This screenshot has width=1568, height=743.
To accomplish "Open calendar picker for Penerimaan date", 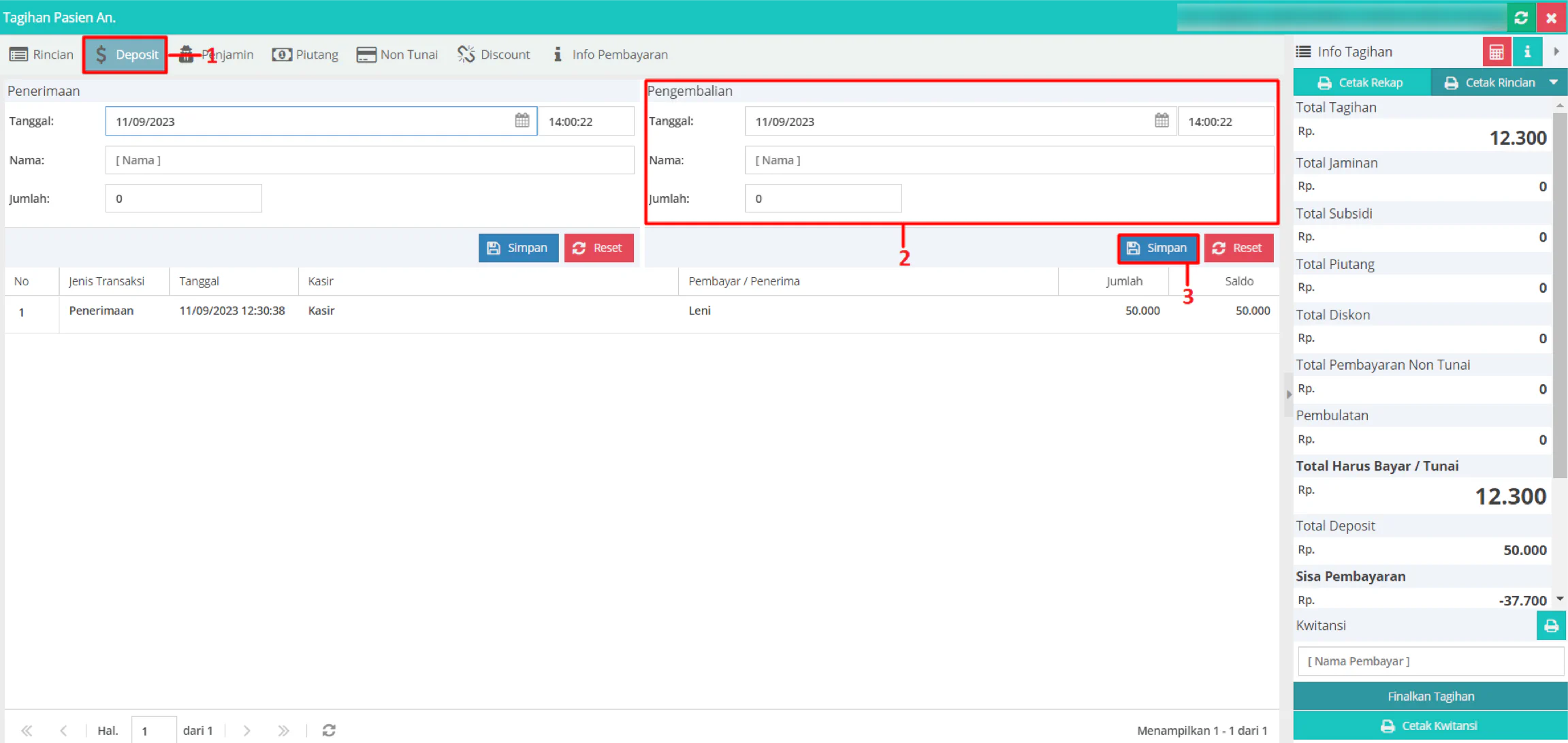I will pos(522,121).
